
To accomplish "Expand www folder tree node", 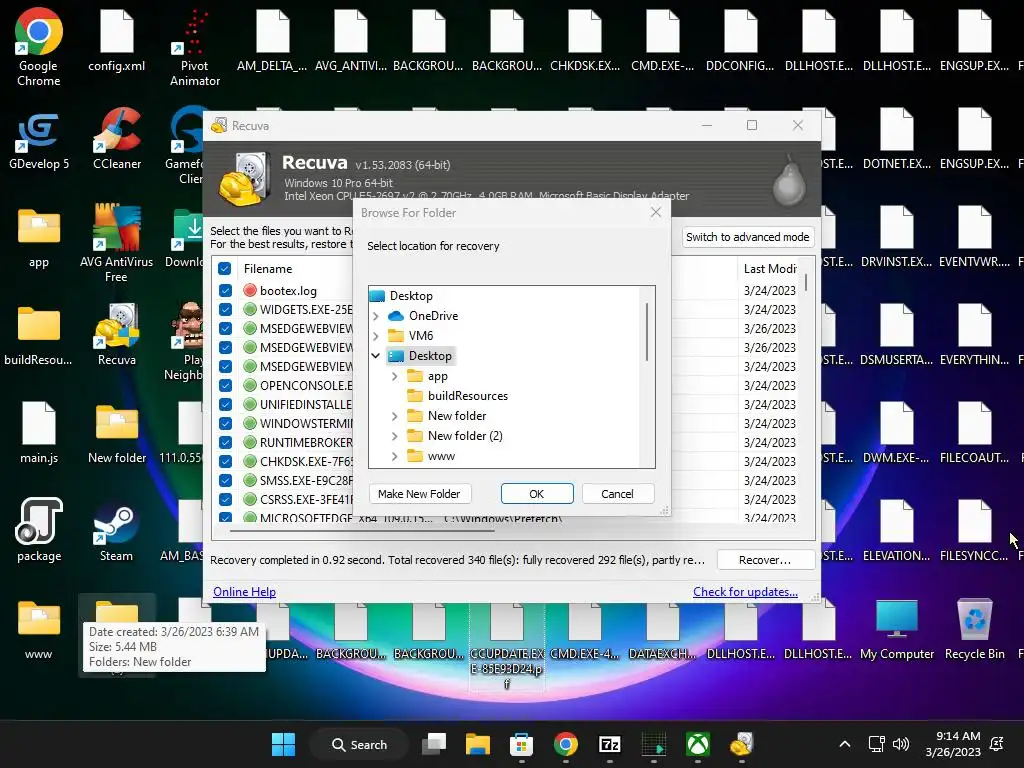I will pyautogui.click(x=394, y=456).
